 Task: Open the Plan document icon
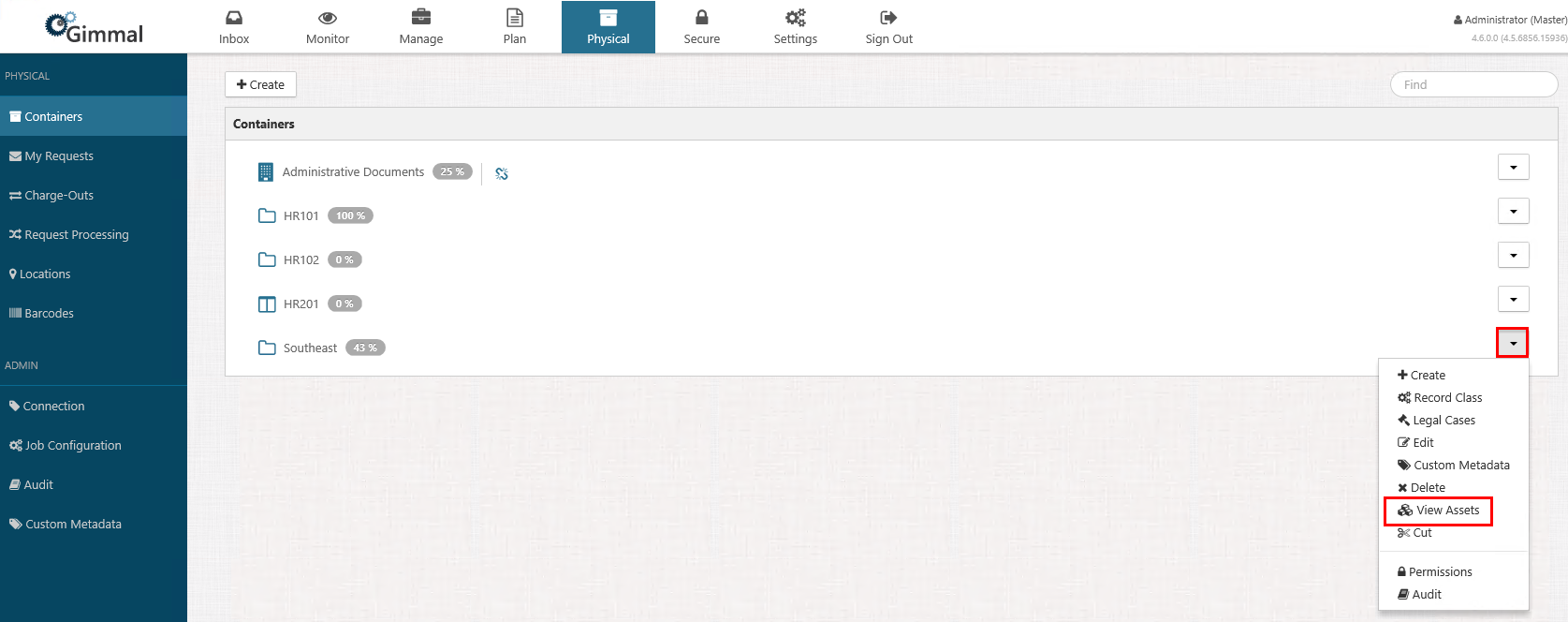515,18
